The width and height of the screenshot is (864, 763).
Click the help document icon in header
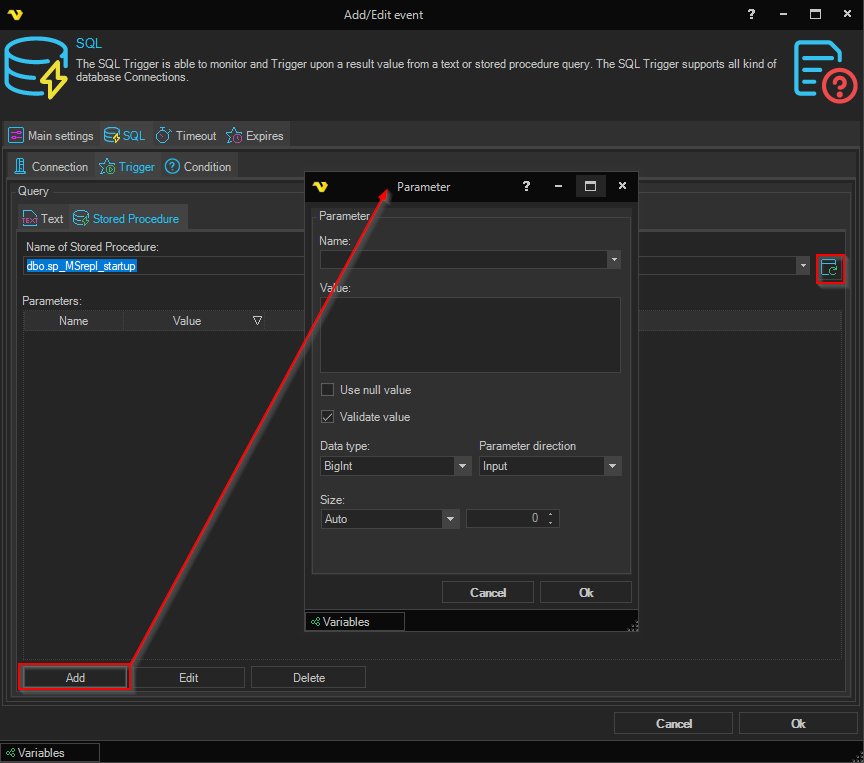(824, 70)
